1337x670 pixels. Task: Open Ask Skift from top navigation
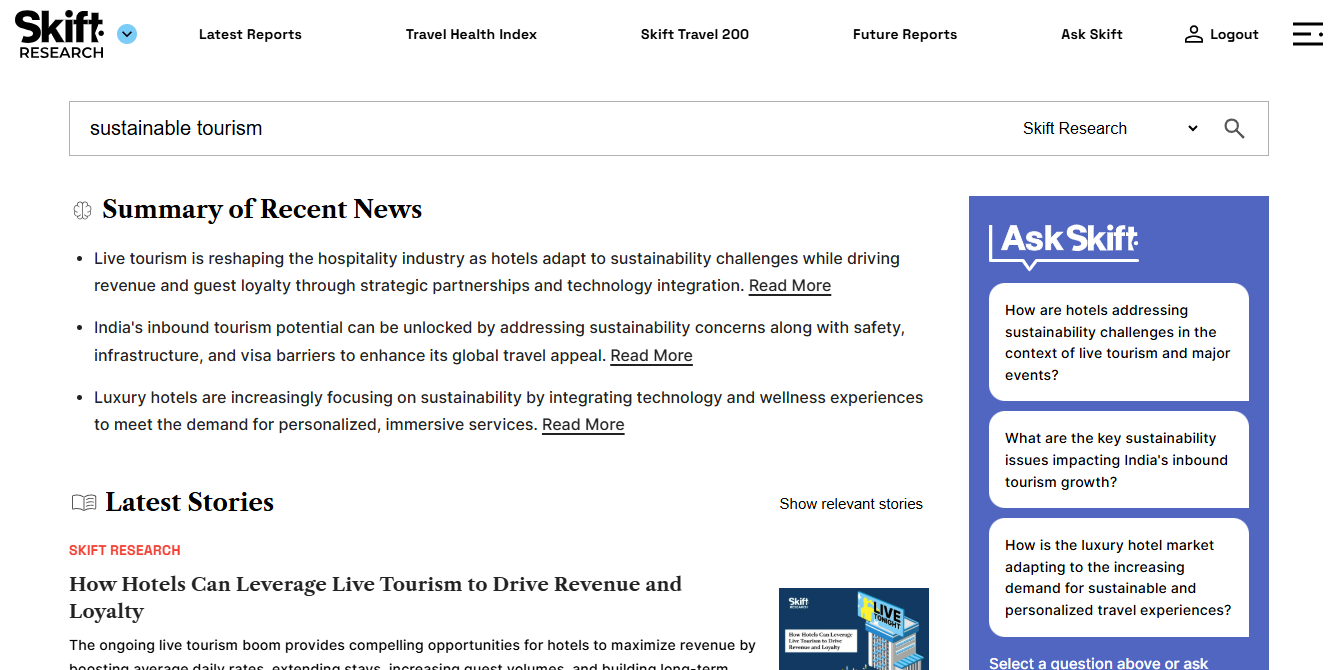pyautogui.click(x=1092, y=34)
